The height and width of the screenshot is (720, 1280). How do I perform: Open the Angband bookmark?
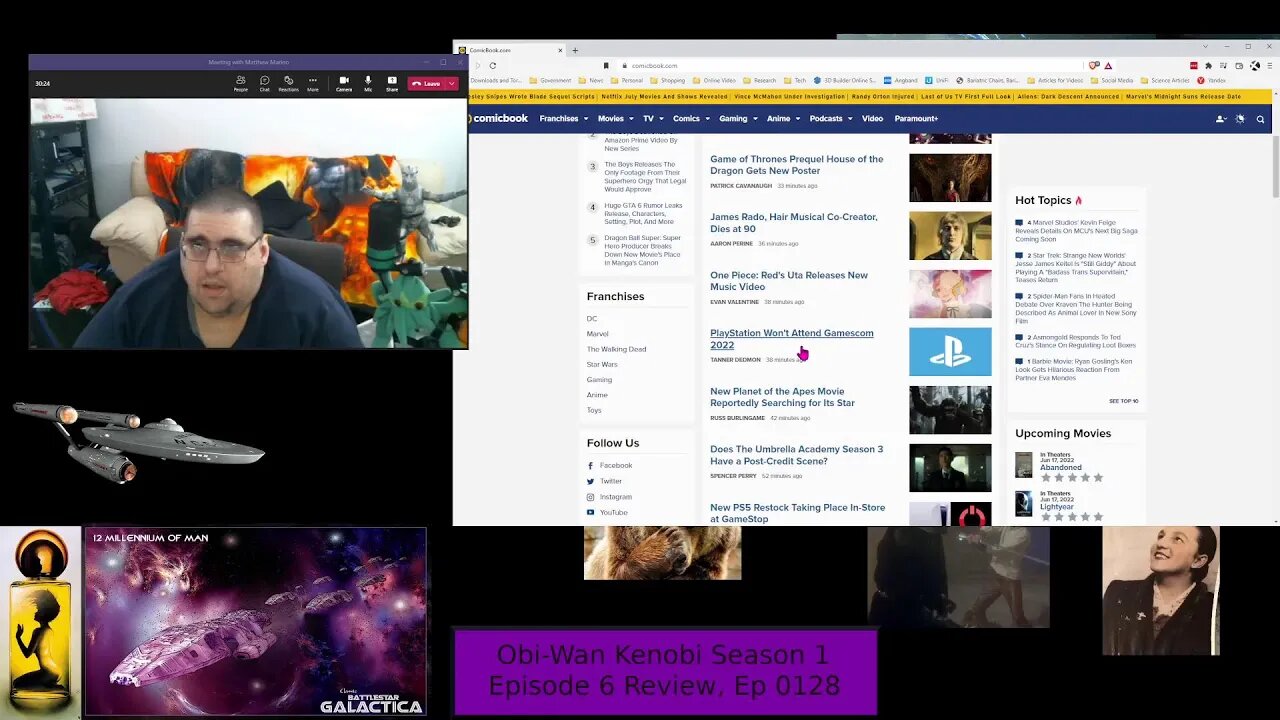click(902, 80)
